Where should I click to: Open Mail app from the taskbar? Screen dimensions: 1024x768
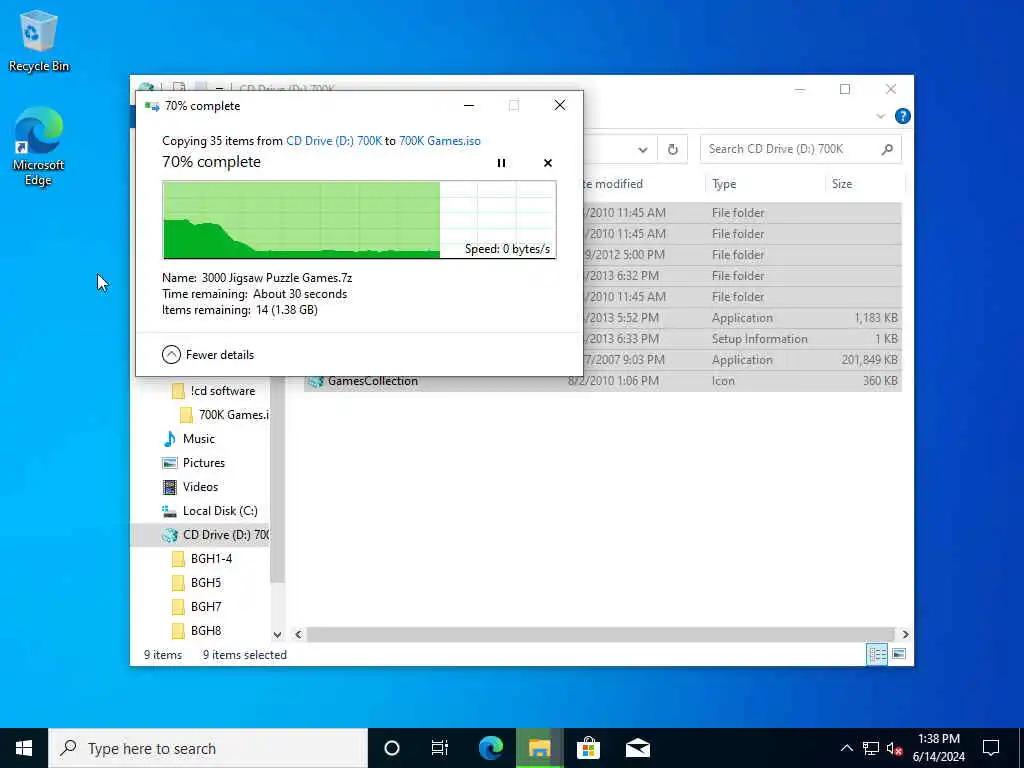tap(637, 748)
